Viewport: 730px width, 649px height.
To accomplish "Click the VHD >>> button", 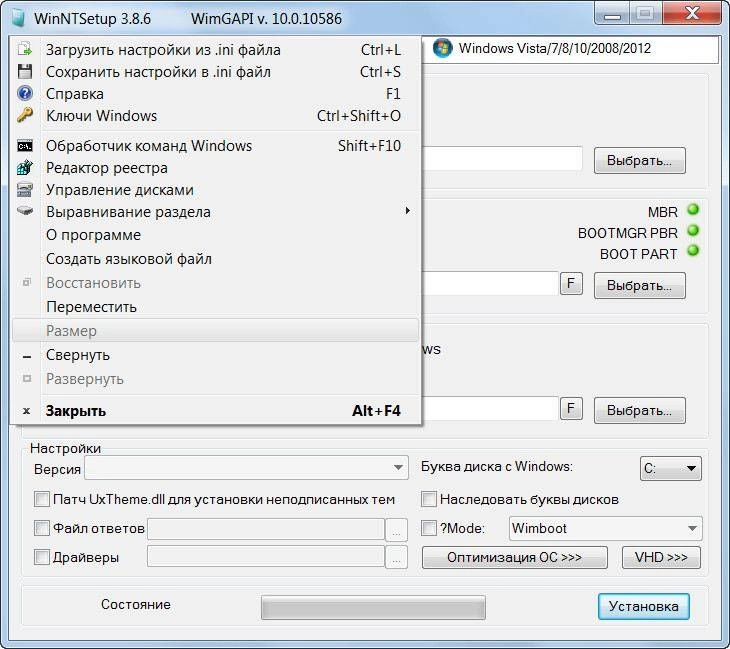I will [661, 557].
